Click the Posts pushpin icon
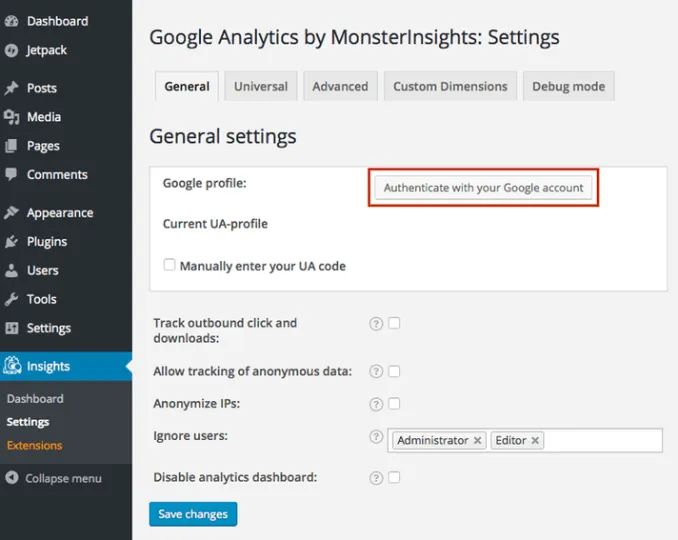 coord(12,88)
